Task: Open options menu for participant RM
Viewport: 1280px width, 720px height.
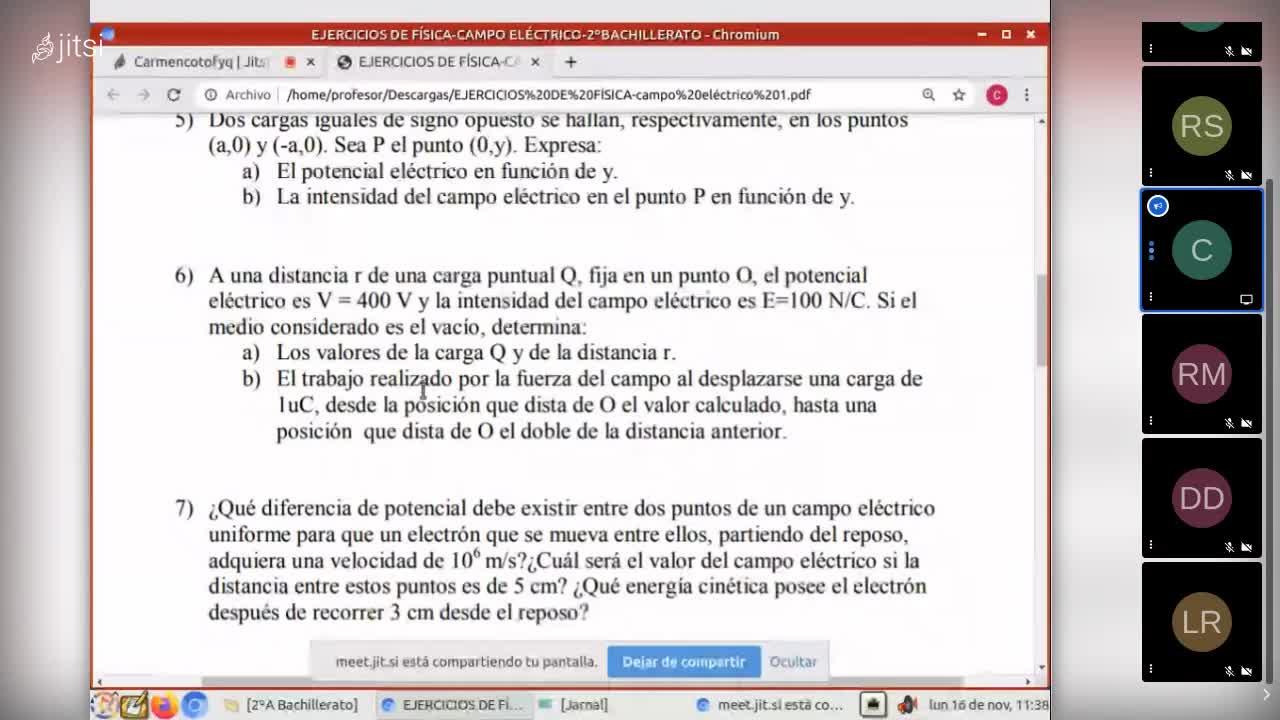Action: pos(1151,421)
